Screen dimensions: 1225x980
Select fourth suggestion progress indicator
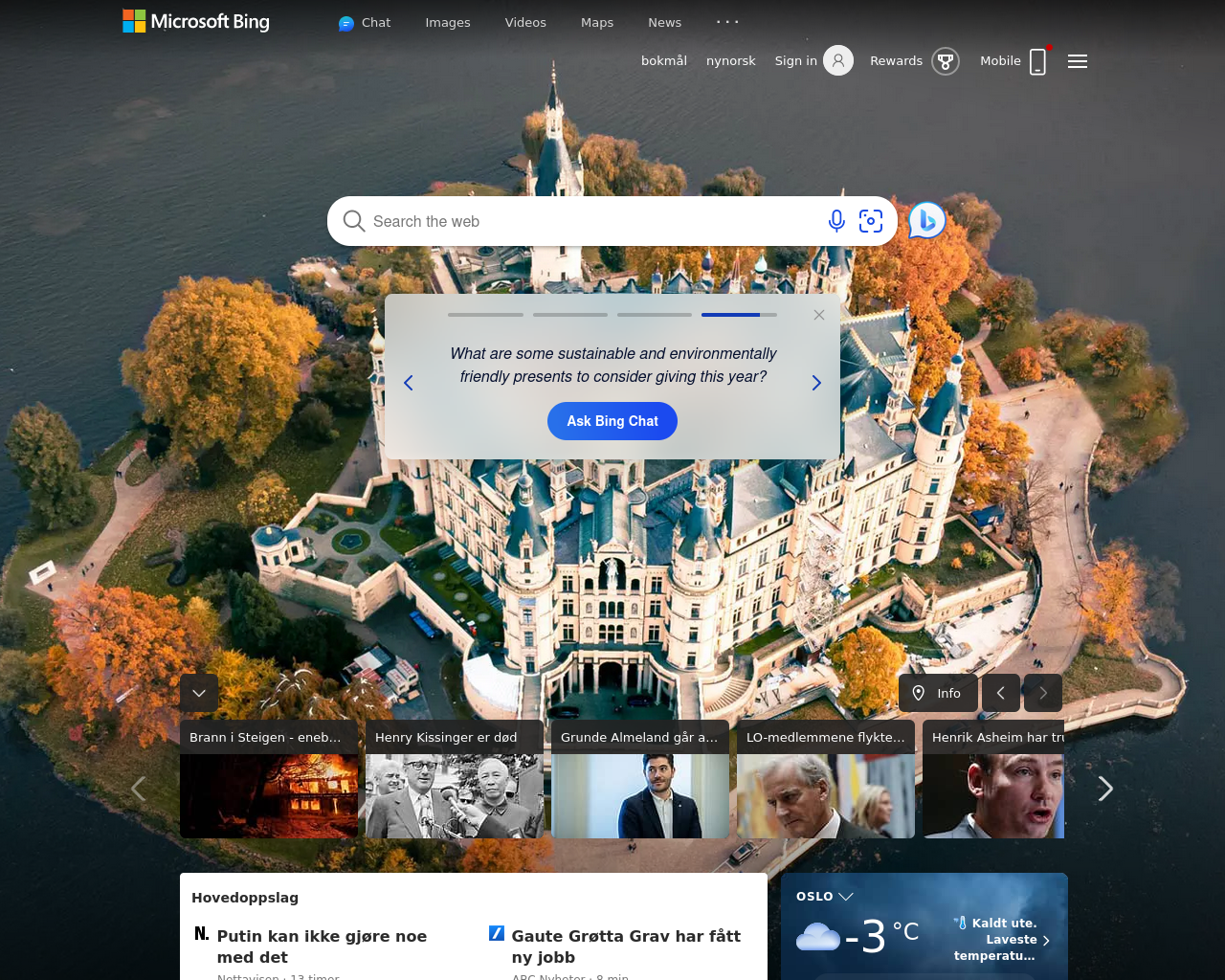click(739, 314)
